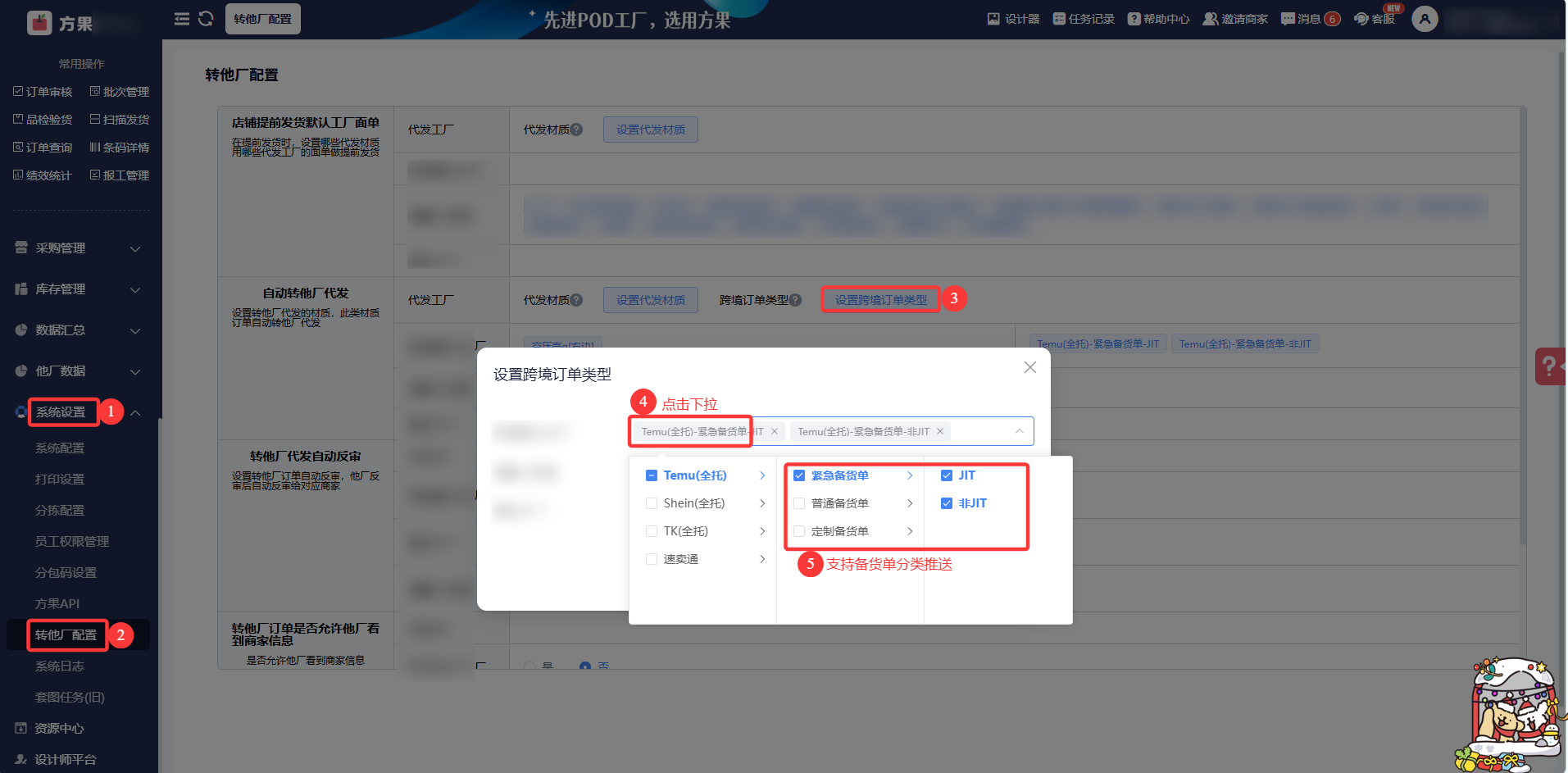The height and width of the screenshot is (773, 1568).
Task: Click the 方果 logo icon
Action: pos(39,22)
